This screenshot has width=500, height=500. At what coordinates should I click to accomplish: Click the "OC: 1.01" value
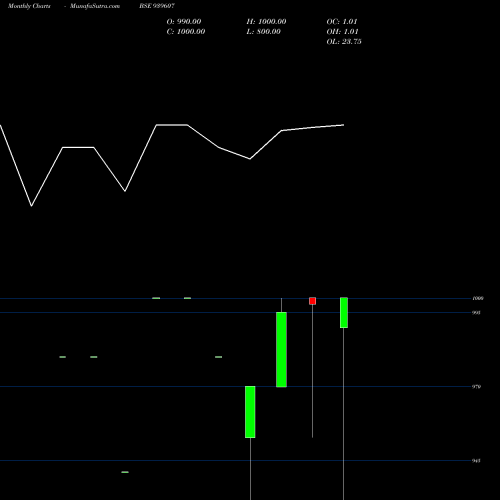click(342, 22)
